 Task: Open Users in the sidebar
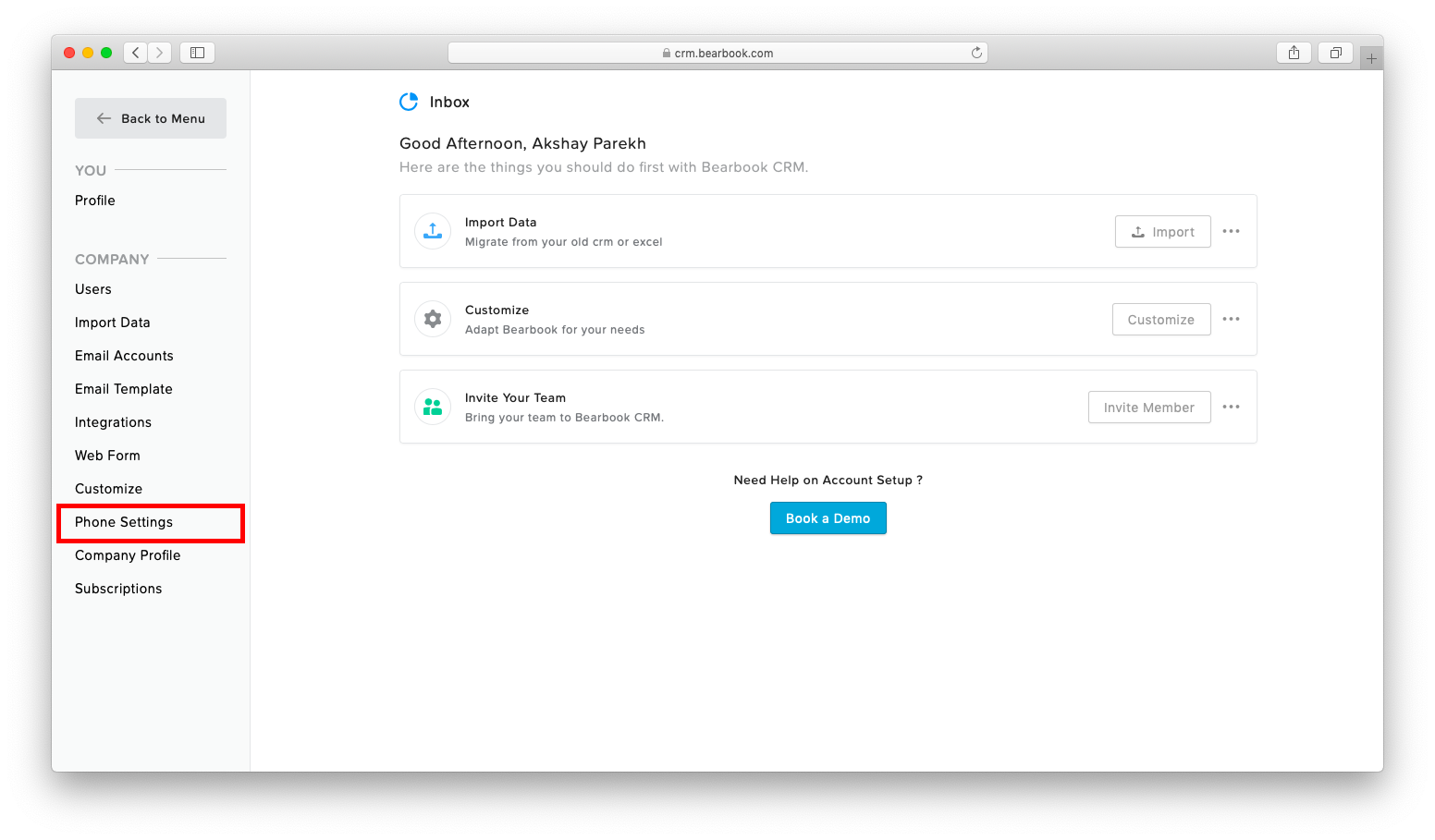point(93,289)
